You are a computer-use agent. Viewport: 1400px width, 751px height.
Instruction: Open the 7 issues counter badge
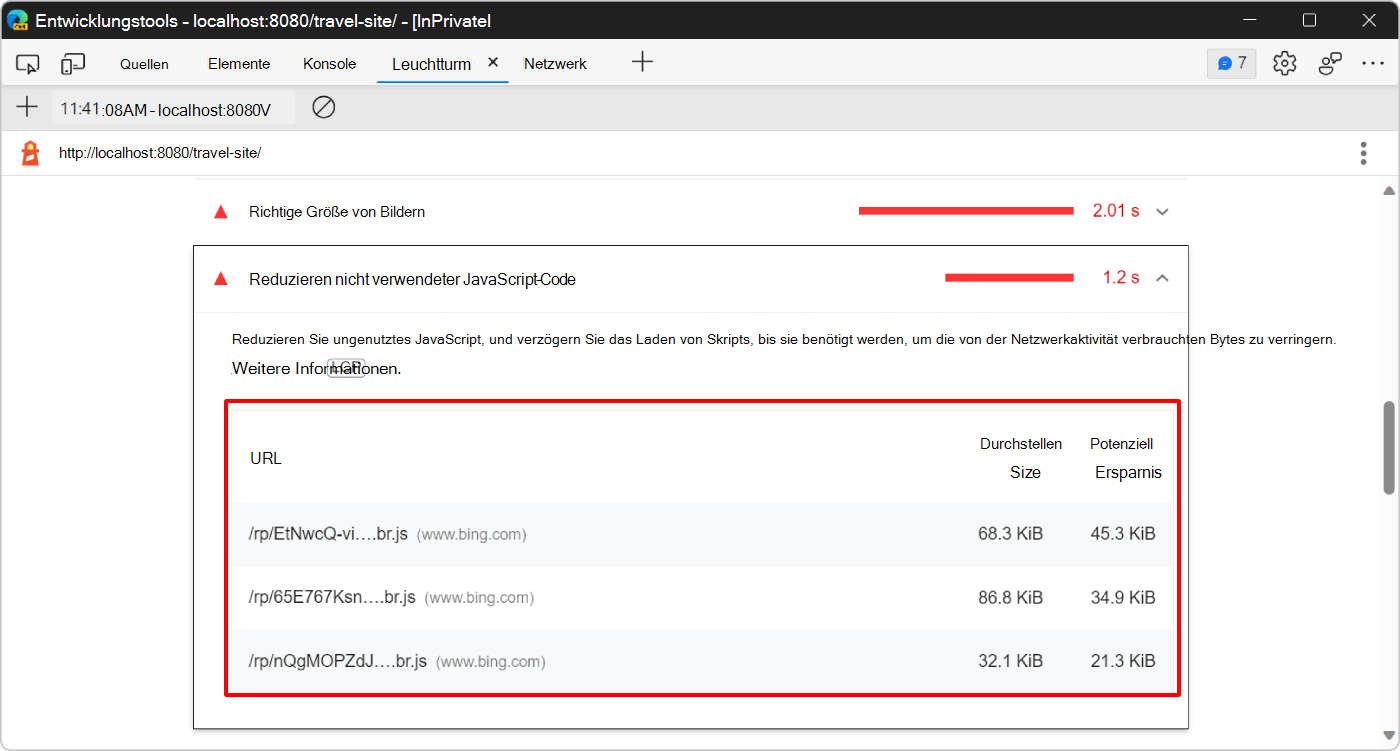[1231, 63]
